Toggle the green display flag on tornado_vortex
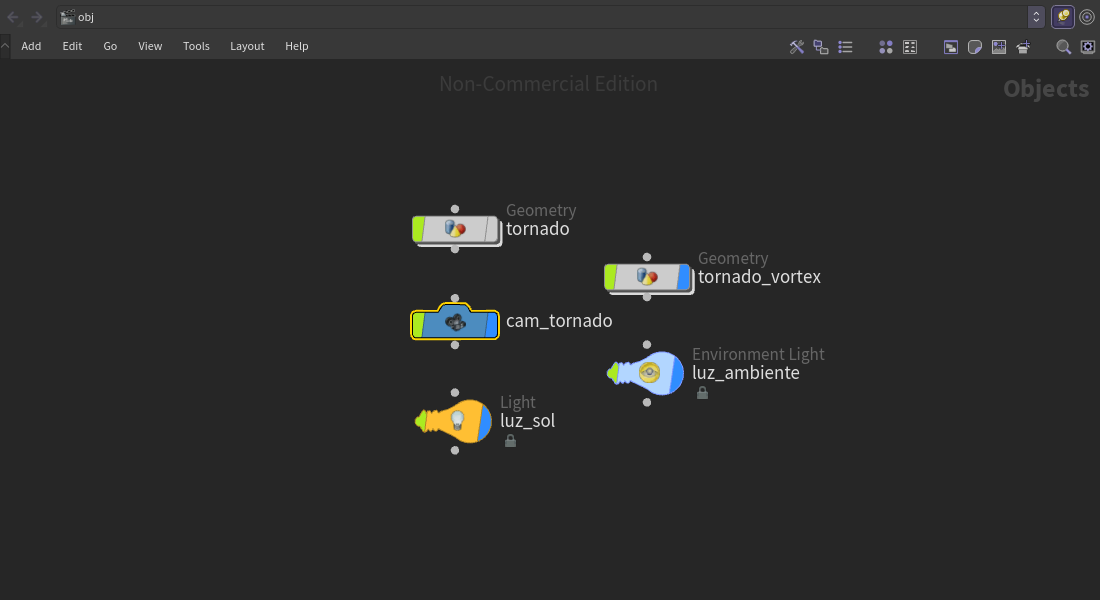Viewport: 1100px width, 600px height. (610, 277)
